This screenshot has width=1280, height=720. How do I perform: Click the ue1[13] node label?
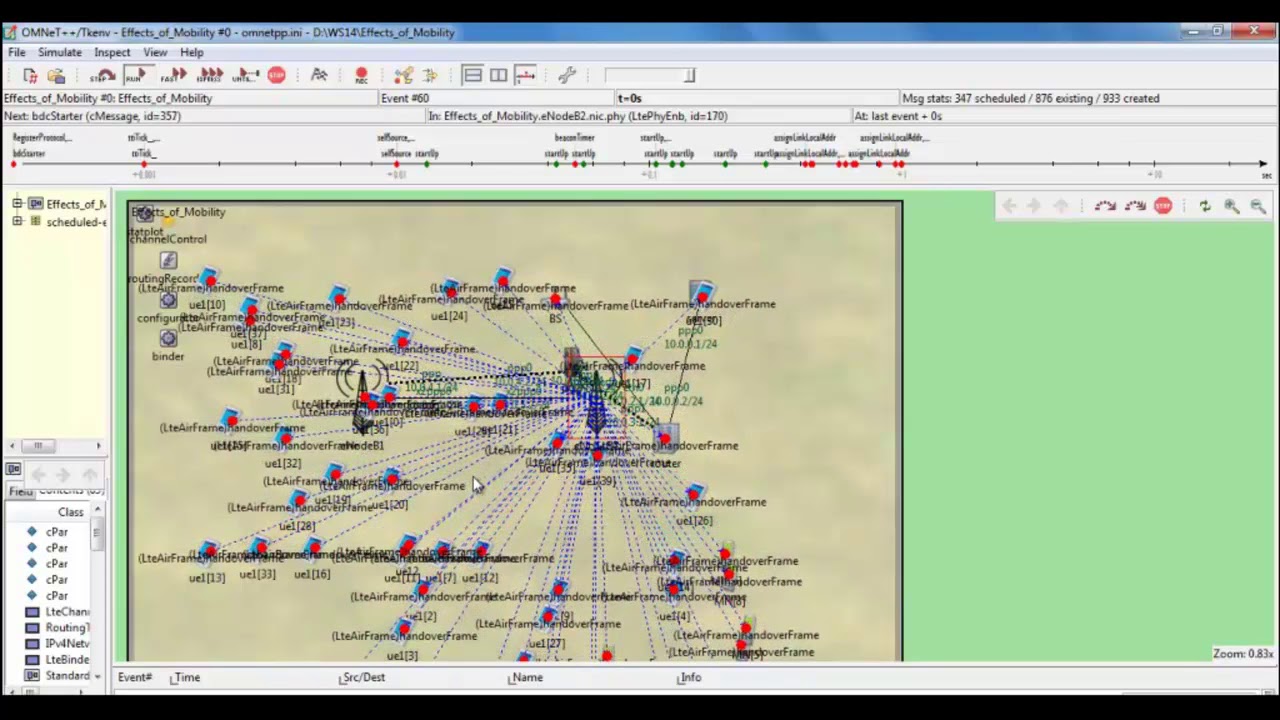pos(207,578)
